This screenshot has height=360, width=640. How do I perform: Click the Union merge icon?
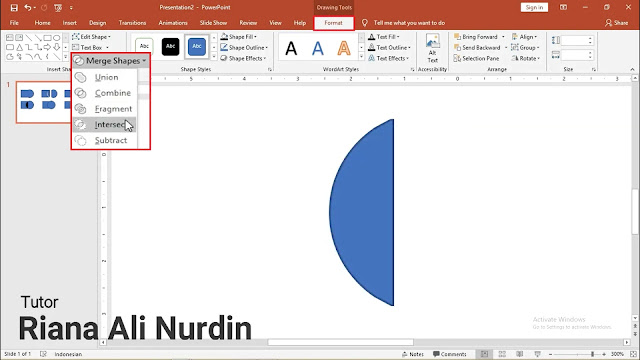[80, 77]
